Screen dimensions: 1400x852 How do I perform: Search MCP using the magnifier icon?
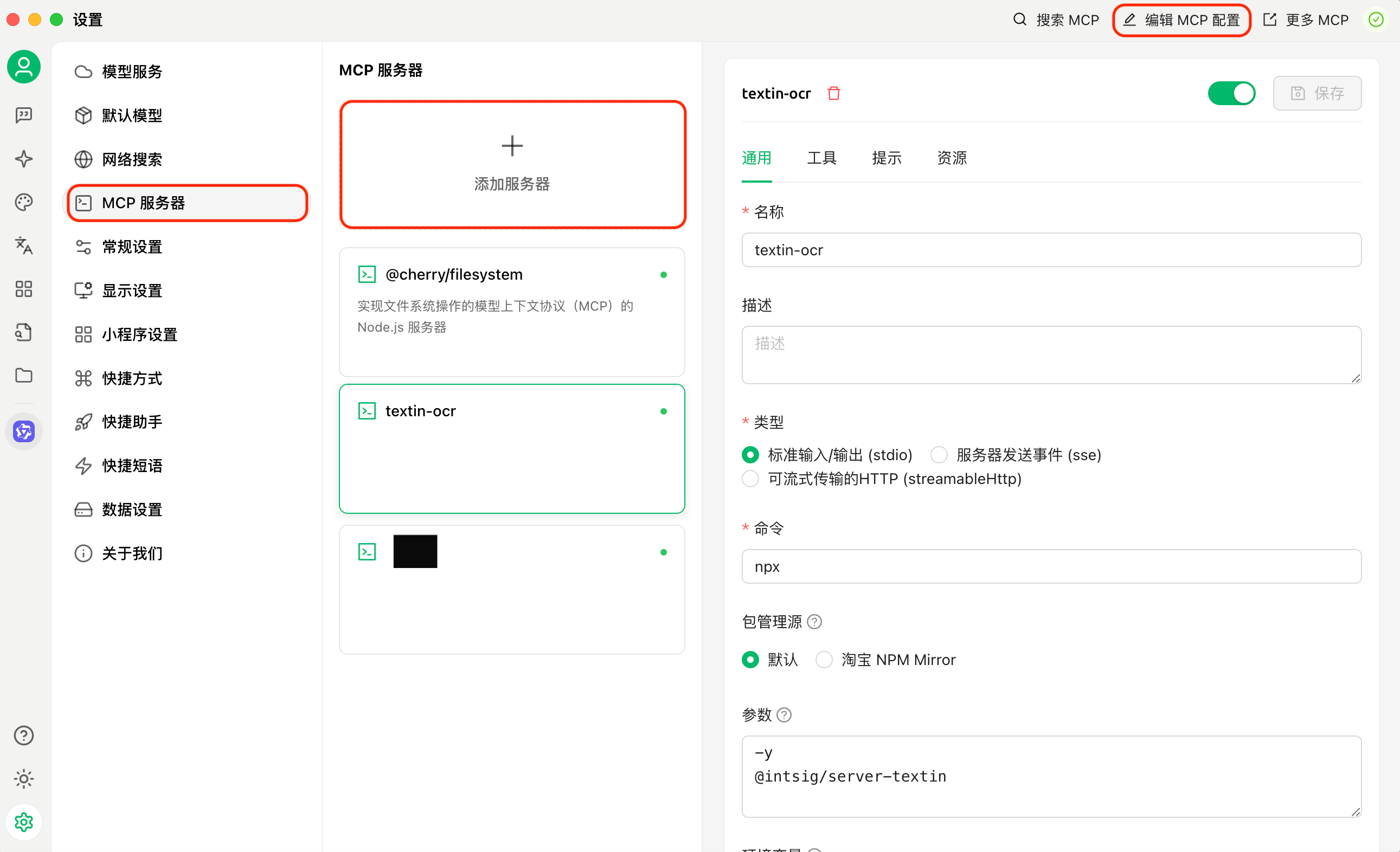coord(1019,20)
